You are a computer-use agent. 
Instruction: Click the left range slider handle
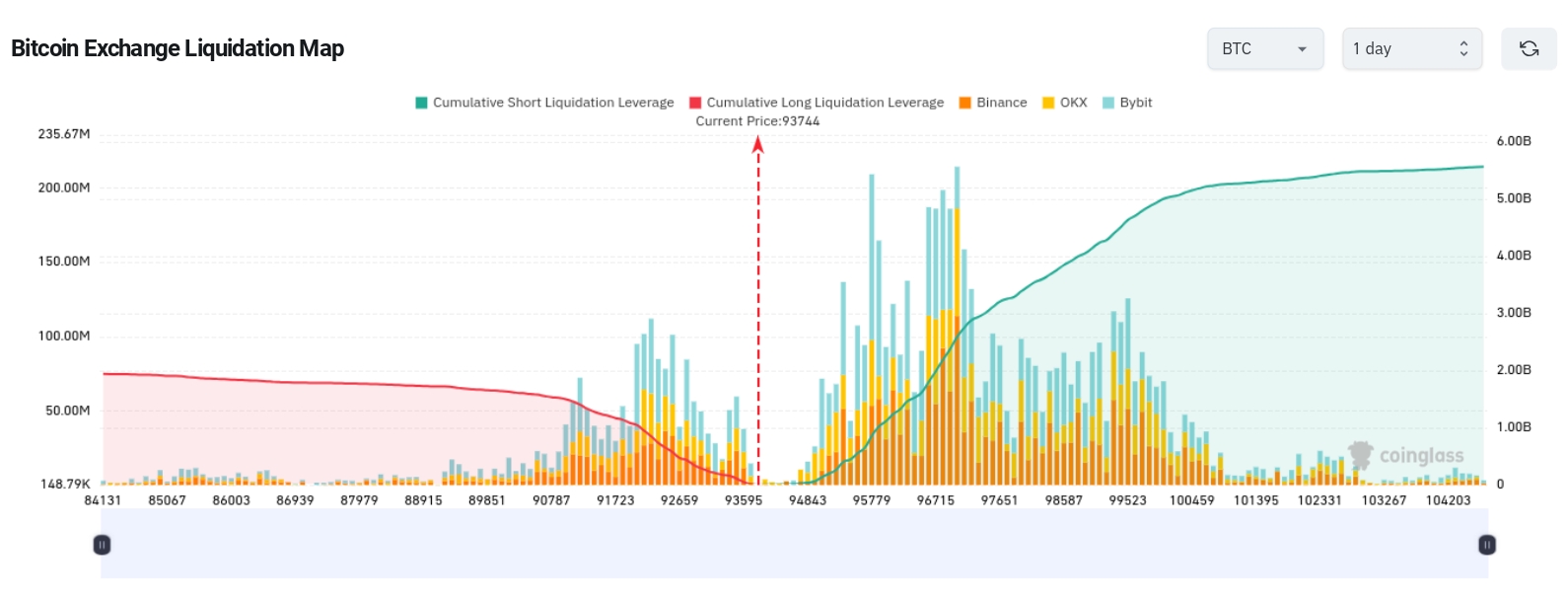102,545
